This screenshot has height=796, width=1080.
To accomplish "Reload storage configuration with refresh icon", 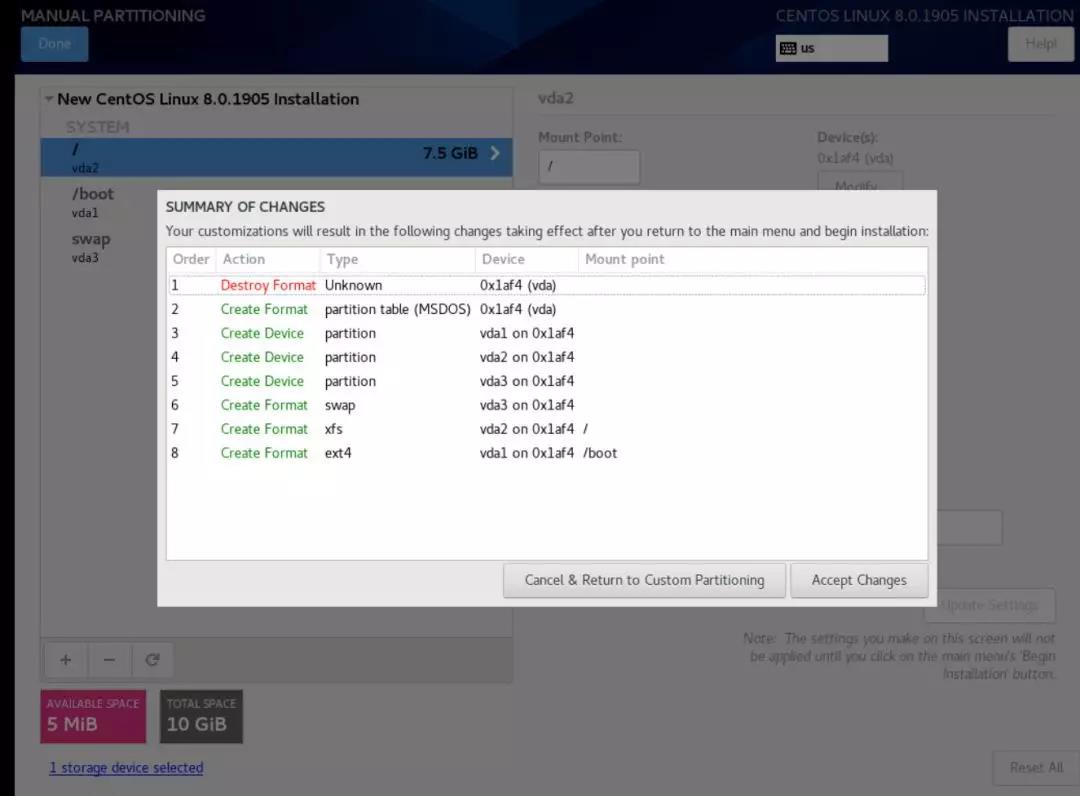I will pyautogui.click(x=152, y=660).
